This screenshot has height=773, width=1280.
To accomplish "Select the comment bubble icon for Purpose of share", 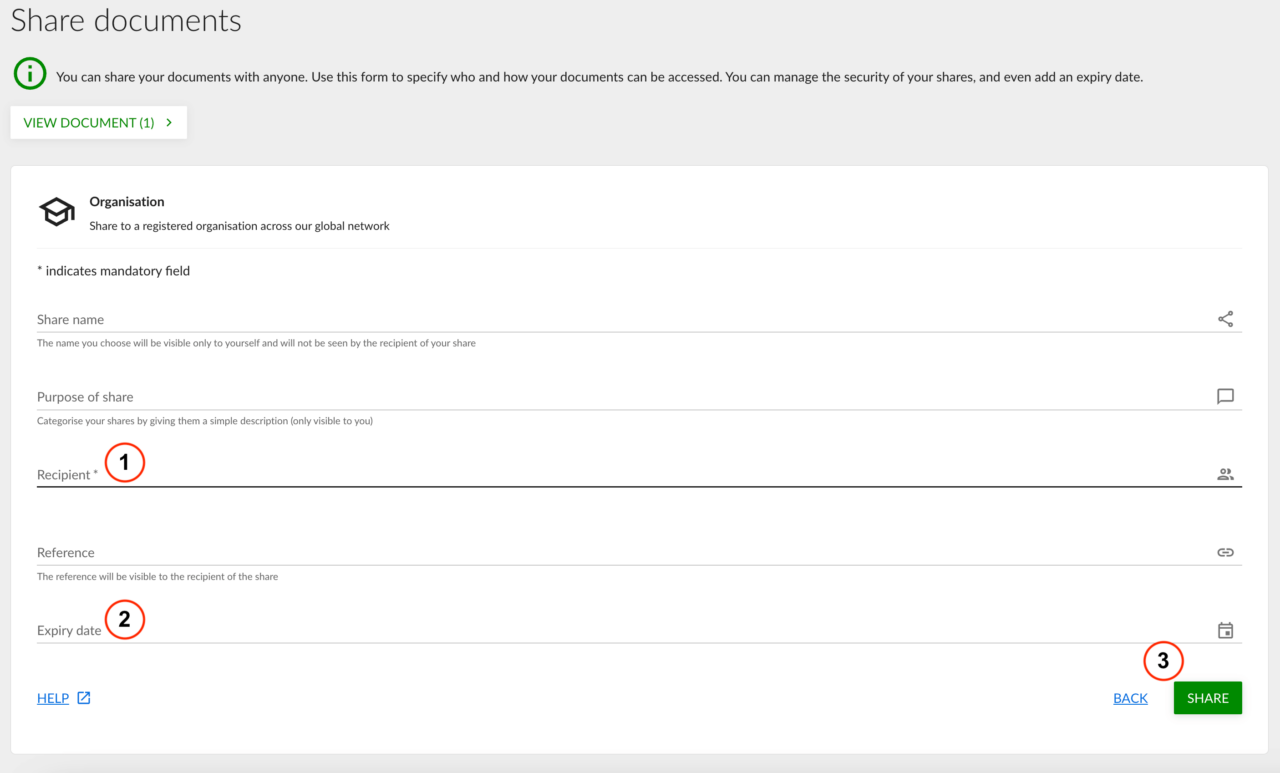I will [1225, 396].
